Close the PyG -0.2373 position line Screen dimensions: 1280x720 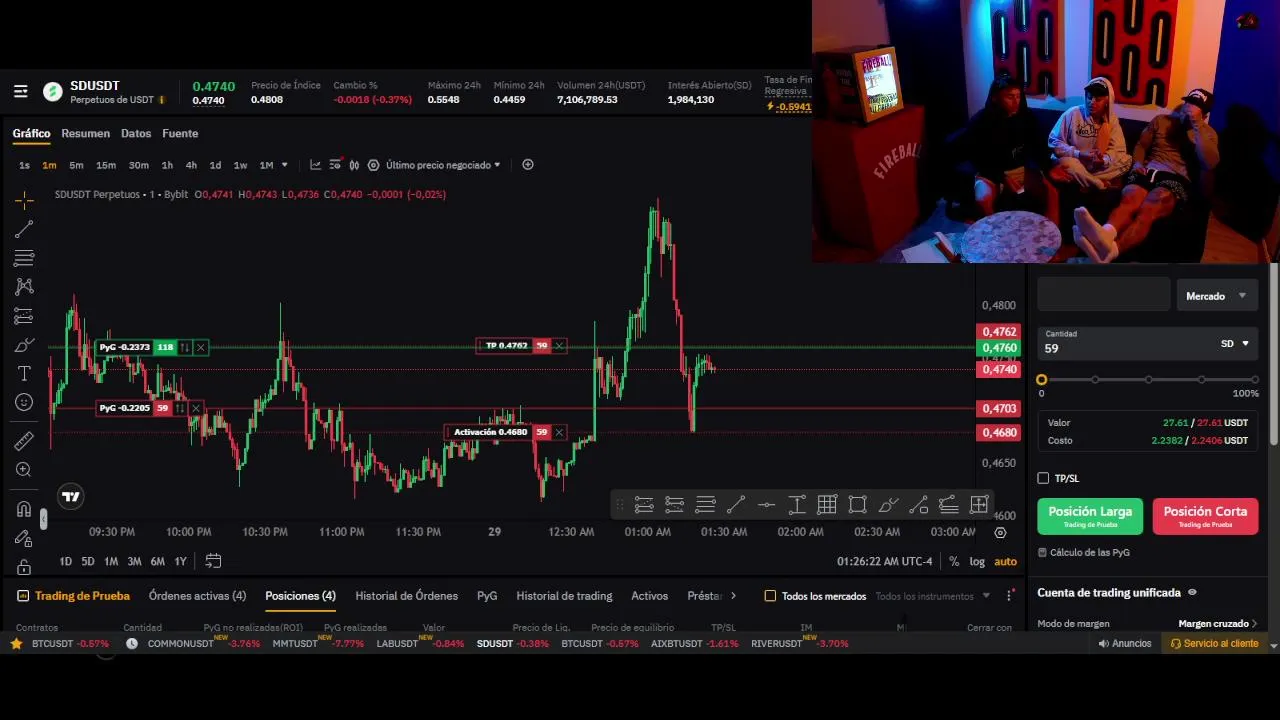[x=201, y=348]
